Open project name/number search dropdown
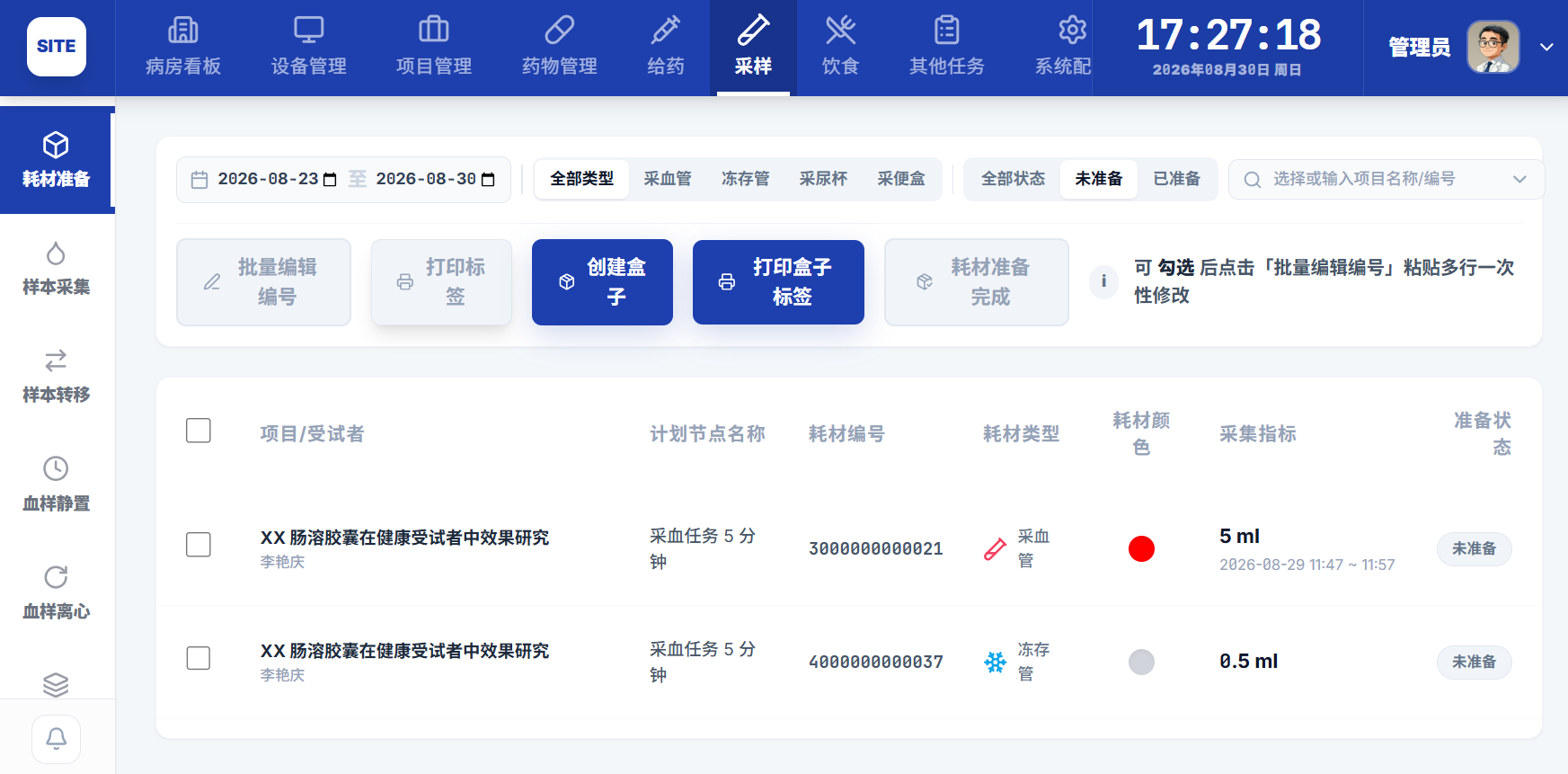This screenshot has height=774, width=1568. click(1386, 180)
